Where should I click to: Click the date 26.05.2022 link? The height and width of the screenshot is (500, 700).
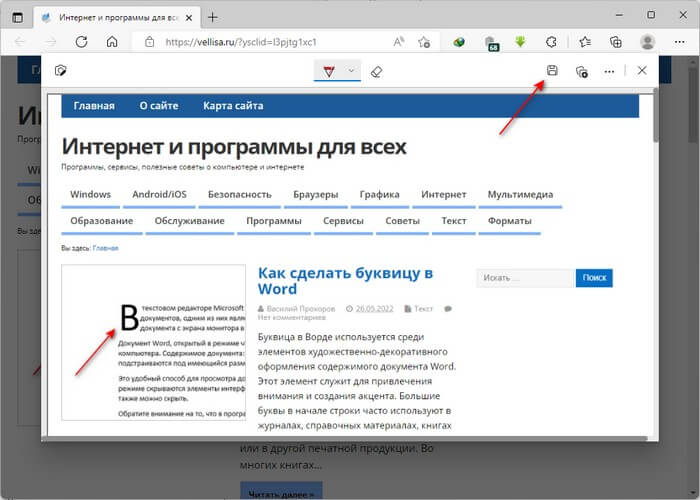pos(374,308)
